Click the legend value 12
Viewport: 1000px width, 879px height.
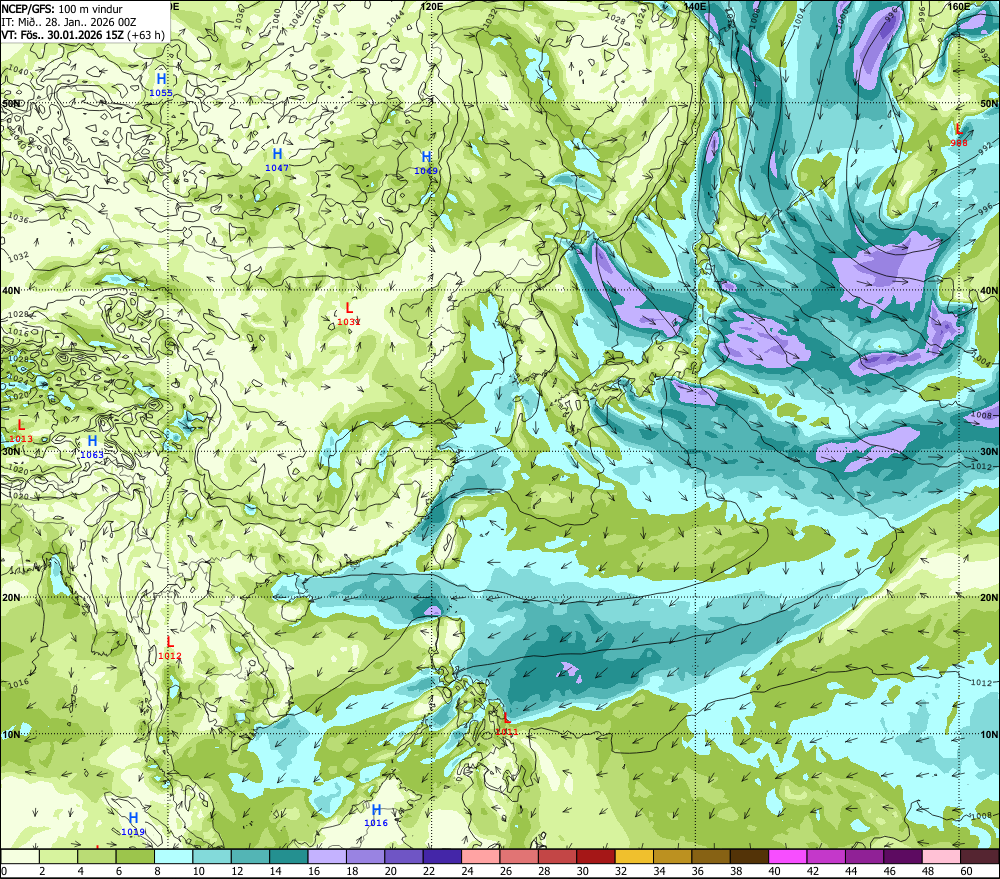coord(237,871)
